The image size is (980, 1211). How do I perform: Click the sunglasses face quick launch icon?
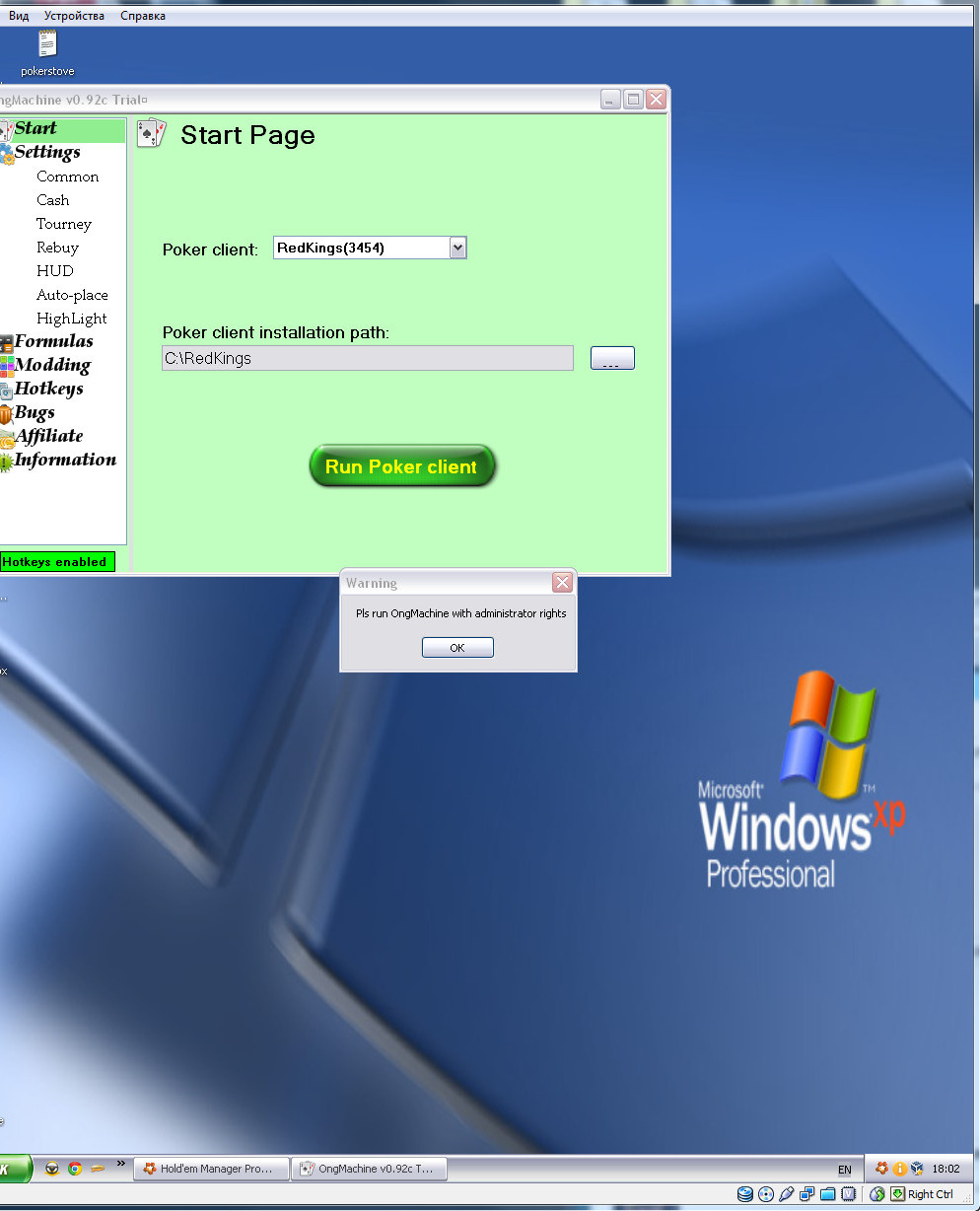(x=52, y=1169)
